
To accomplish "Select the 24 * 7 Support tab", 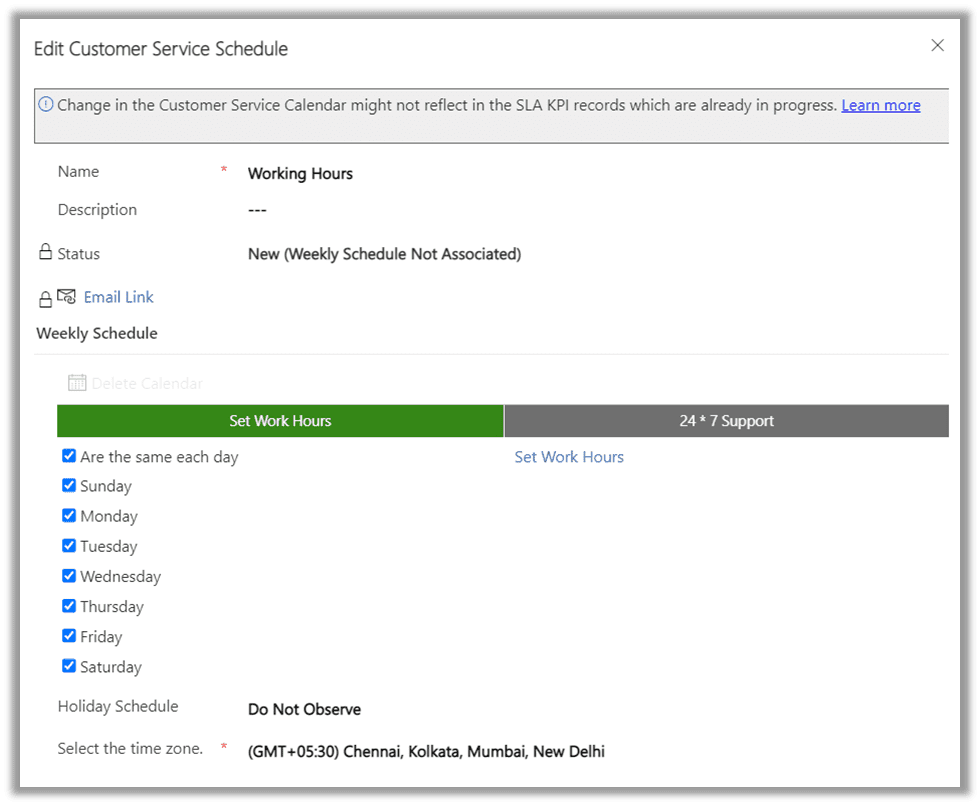I will [x=727, y=420].
